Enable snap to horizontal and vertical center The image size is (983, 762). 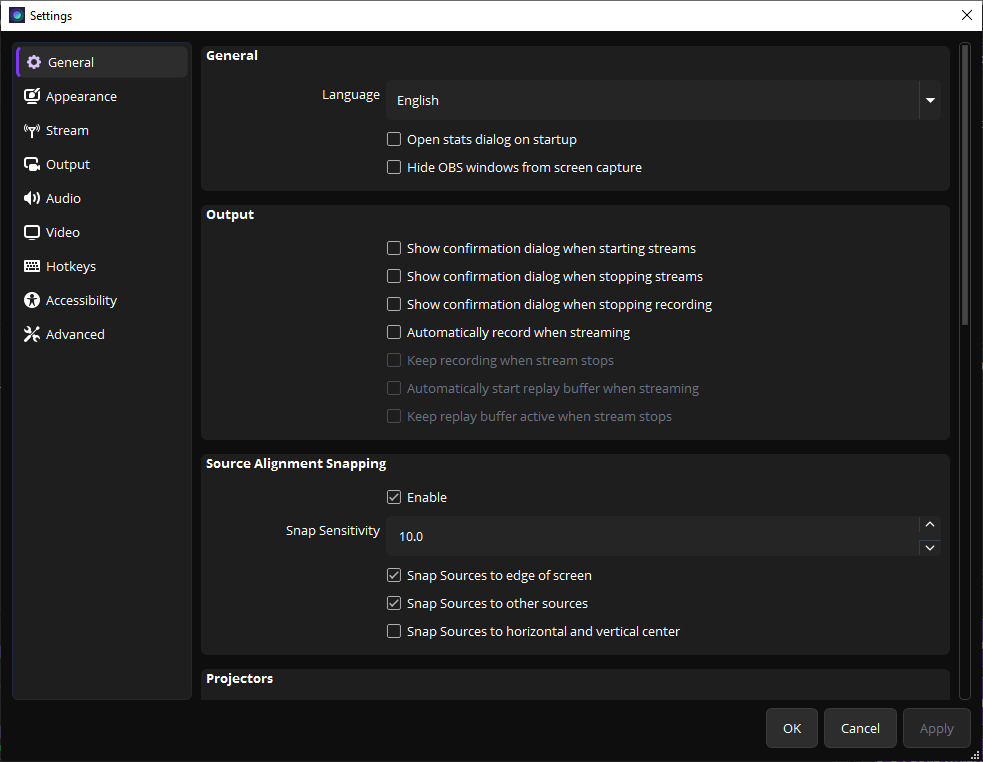[x=394, y=632]
